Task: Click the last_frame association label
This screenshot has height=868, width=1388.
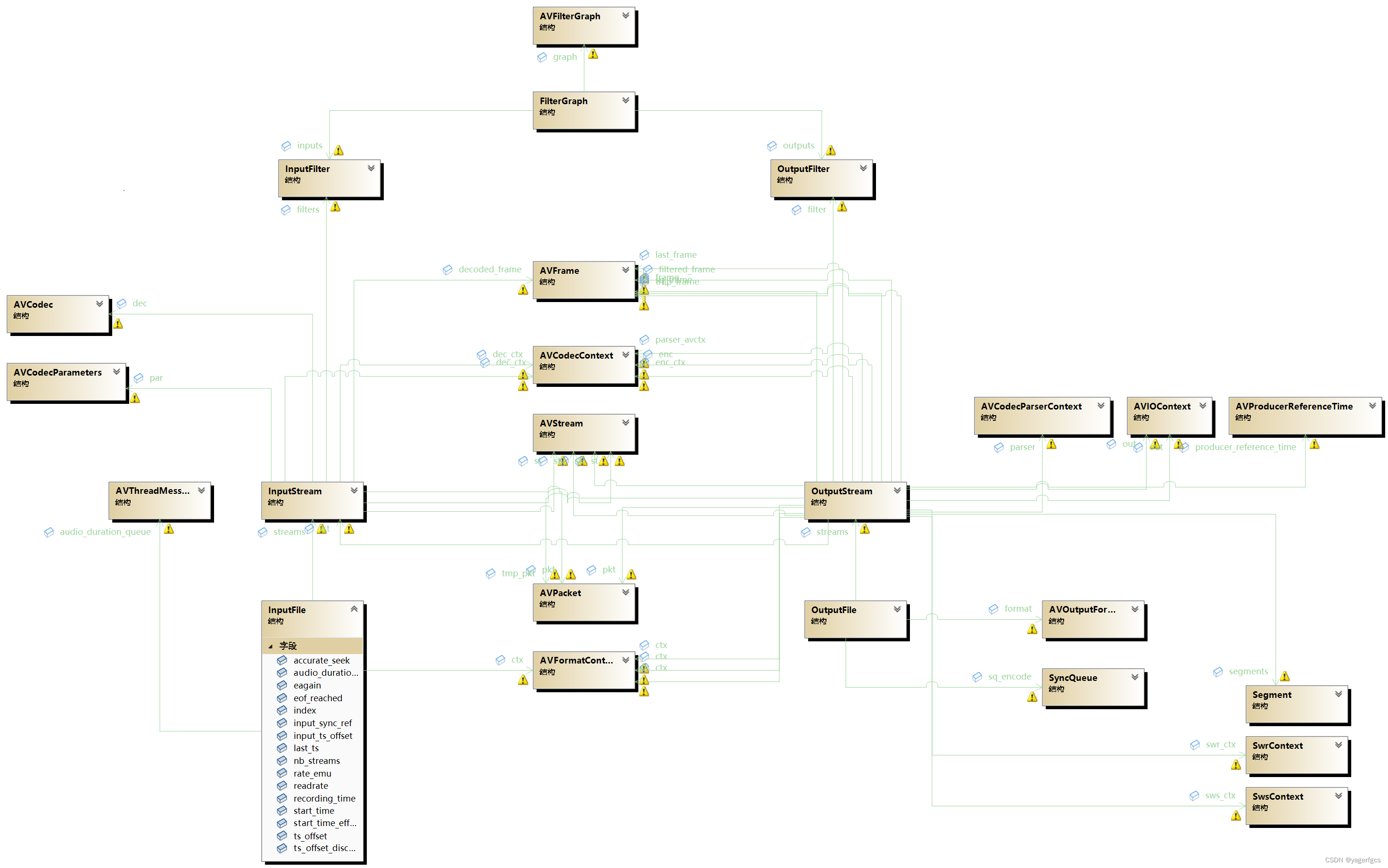Action: click(676, 254)
